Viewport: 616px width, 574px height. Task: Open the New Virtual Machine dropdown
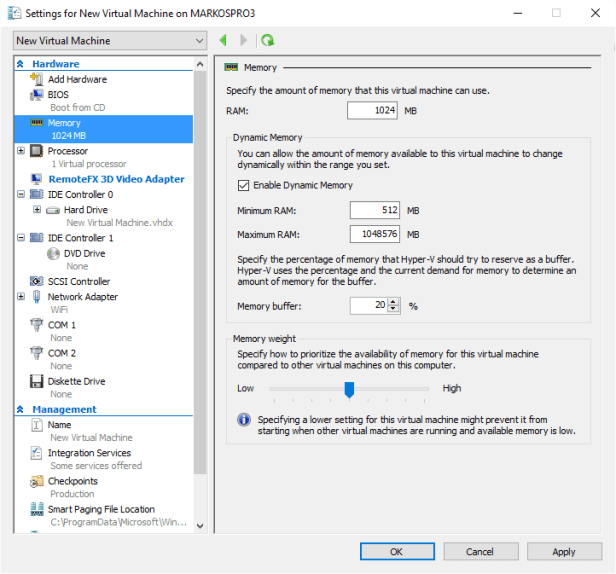tap(109, 41)
